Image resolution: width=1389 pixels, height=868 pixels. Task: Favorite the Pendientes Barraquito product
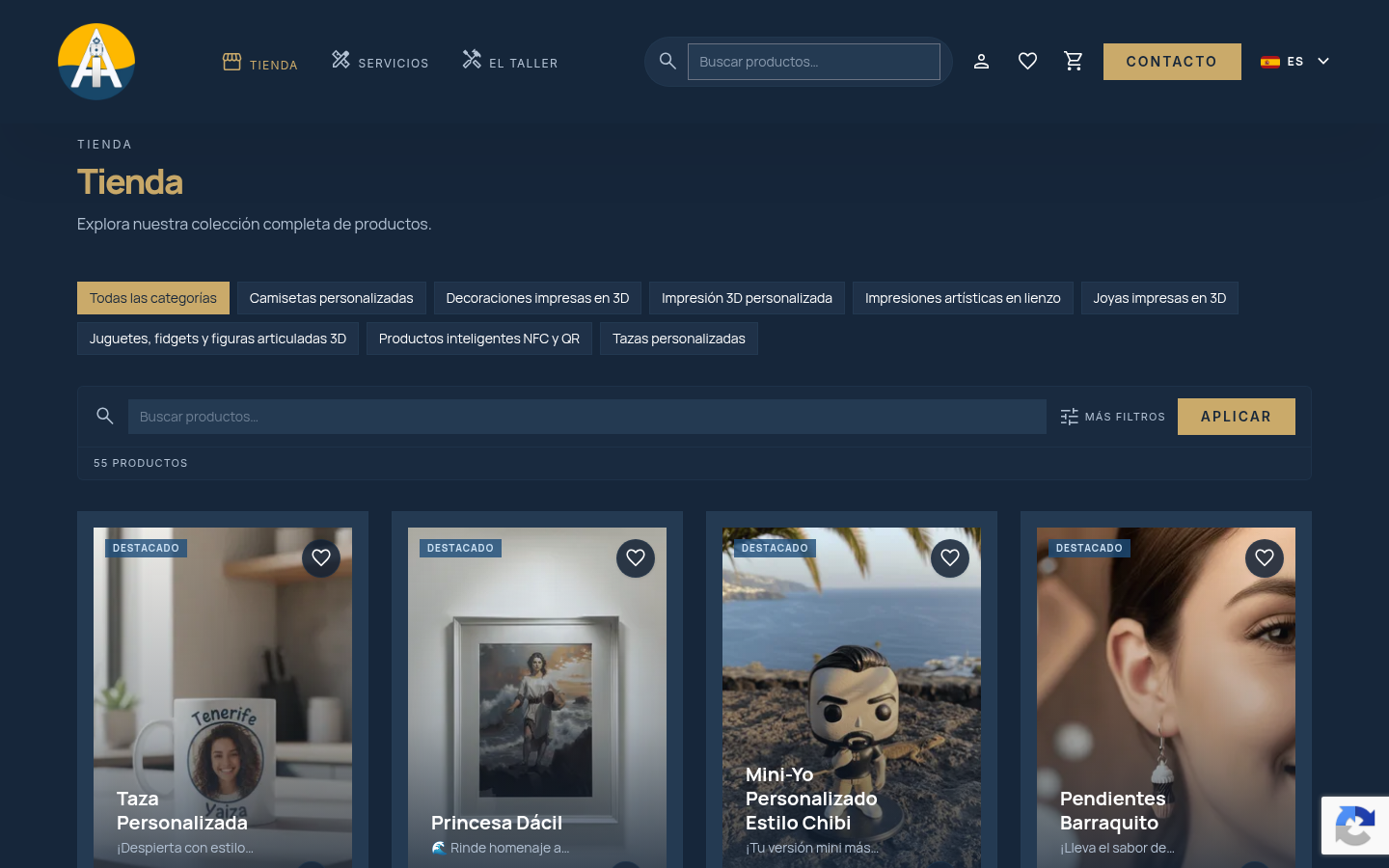click(x=1265, y=557)
